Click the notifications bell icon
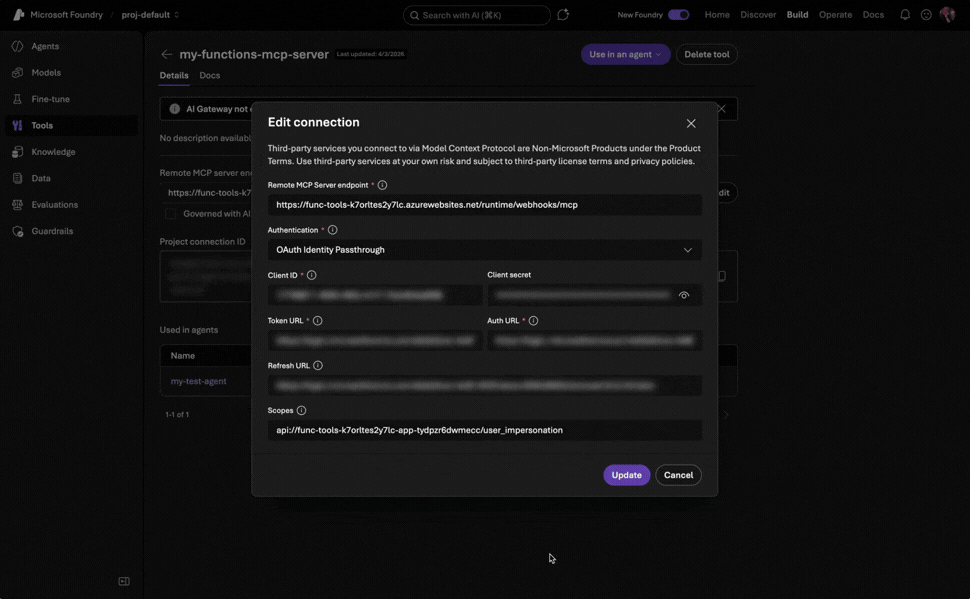970x599 pixels. [x=903, y=13]
